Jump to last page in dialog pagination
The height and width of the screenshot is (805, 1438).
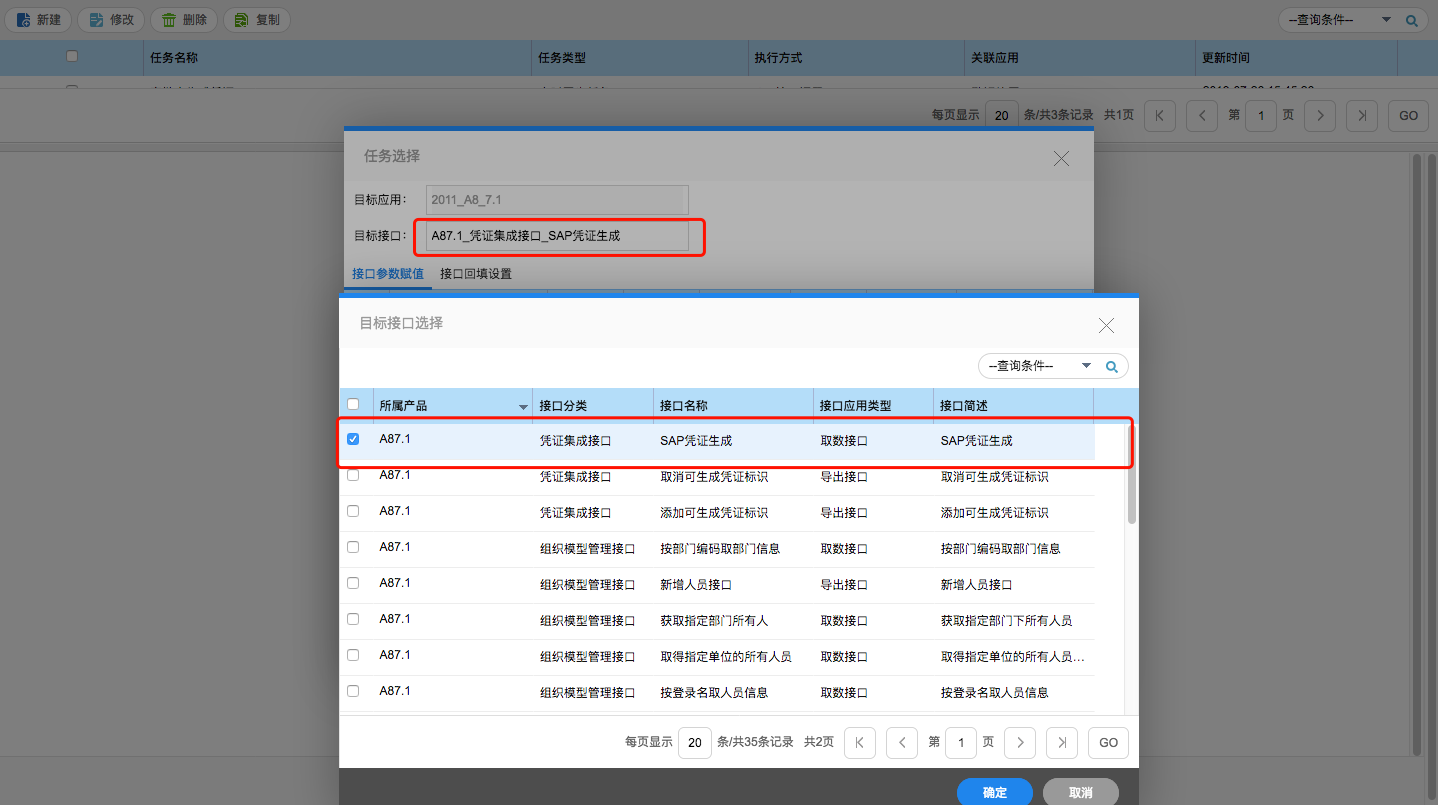pyautogui.click(x=1062, y=743)
